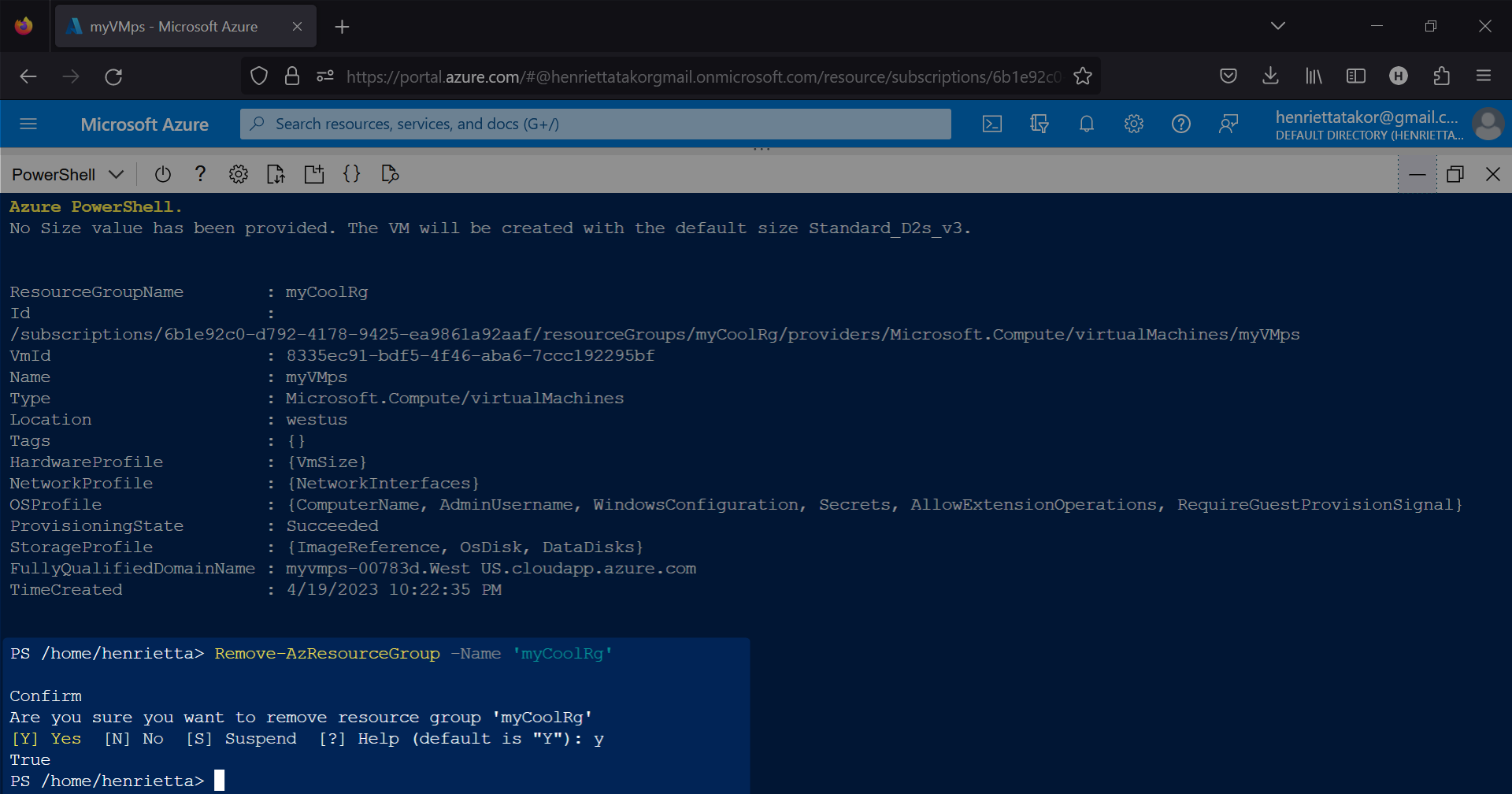This screenshot has height=794, width=1512.
Task: Open the Firefox extensions menu
Action: (1441, 76)
